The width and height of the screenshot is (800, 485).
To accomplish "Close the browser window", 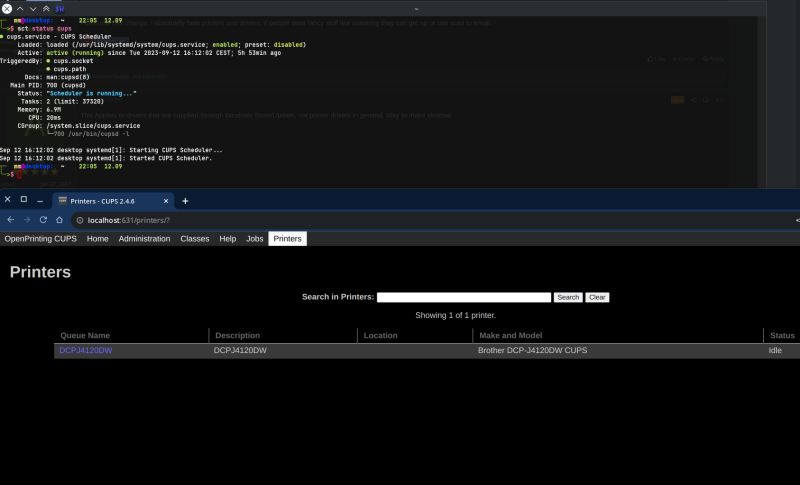I will (8, 199).
